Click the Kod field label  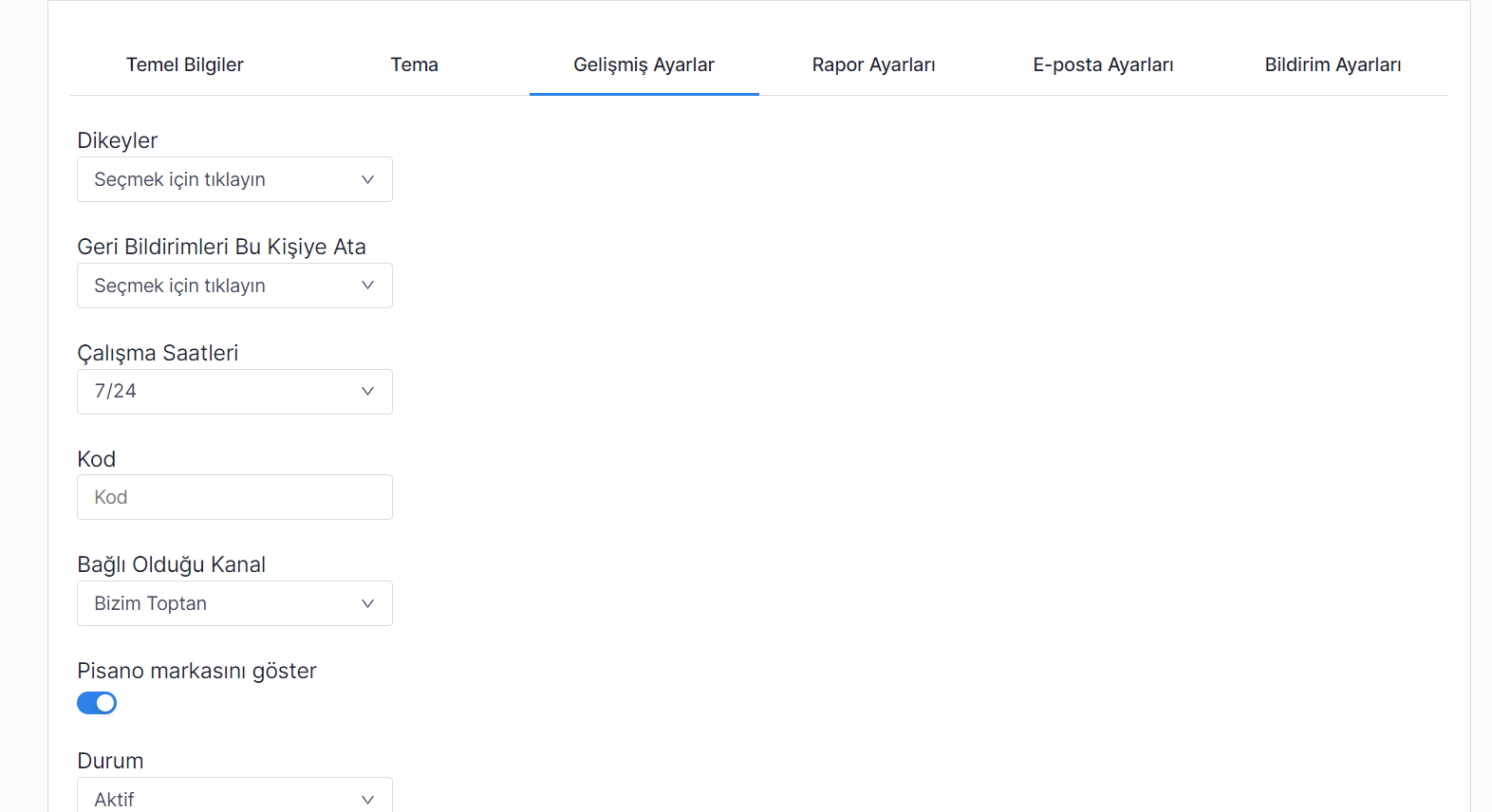(97, 459)
